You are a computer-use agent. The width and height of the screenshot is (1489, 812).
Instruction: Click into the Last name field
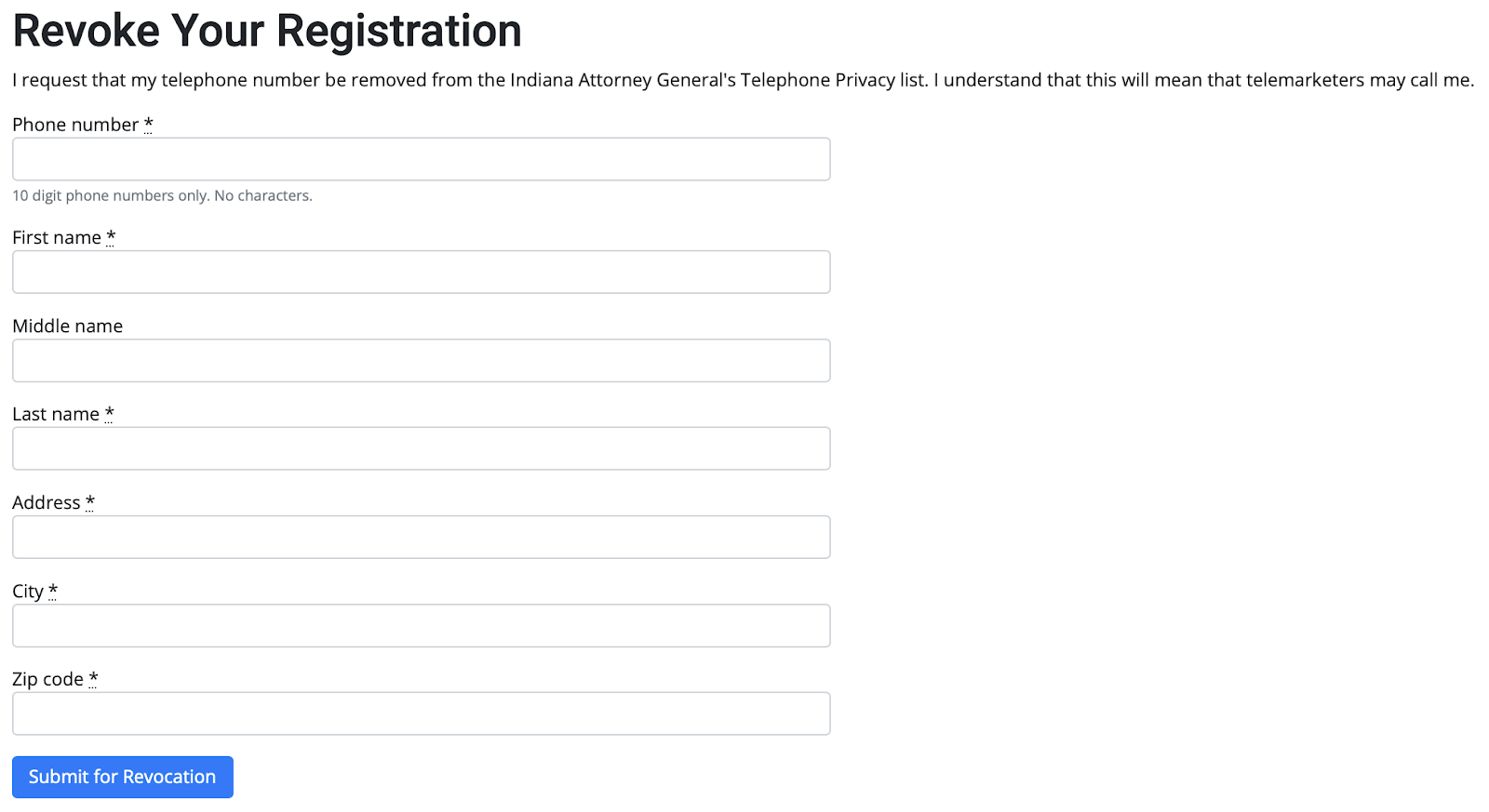coord(421,448)
